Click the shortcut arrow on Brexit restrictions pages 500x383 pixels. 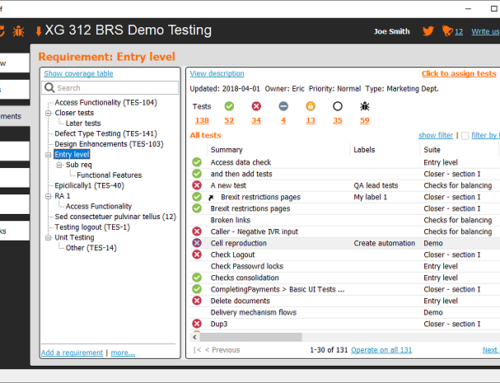coord(211,197)
